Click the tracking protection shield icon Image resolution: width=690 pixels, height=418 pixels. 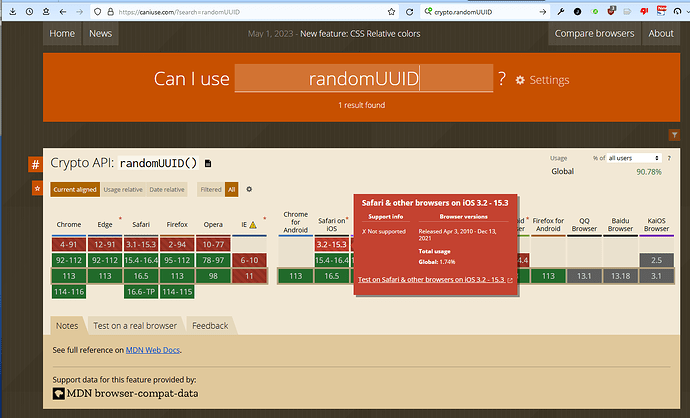pos(98,12)
